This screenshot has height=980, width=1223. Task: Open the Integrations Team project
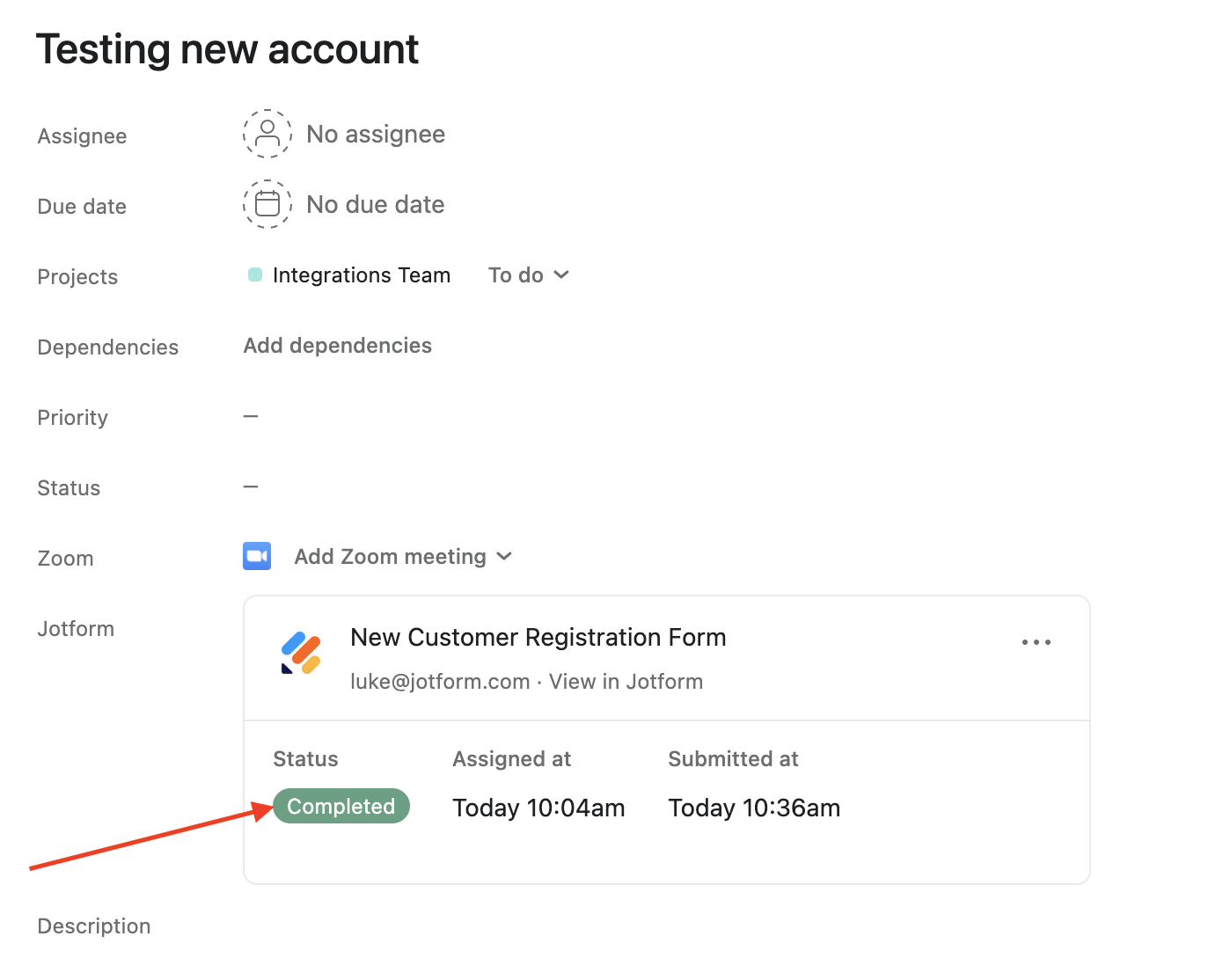pos(362,275)
